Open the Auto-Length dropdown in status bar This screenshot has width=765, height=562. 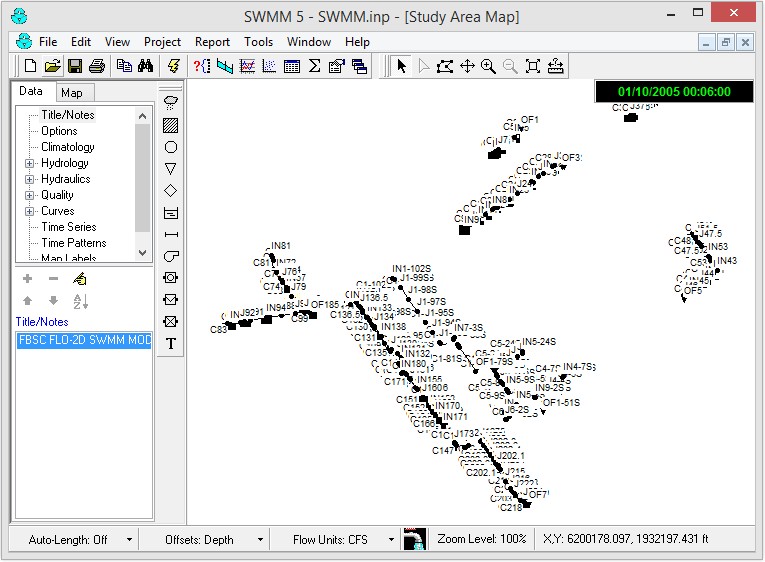(129, 540)
